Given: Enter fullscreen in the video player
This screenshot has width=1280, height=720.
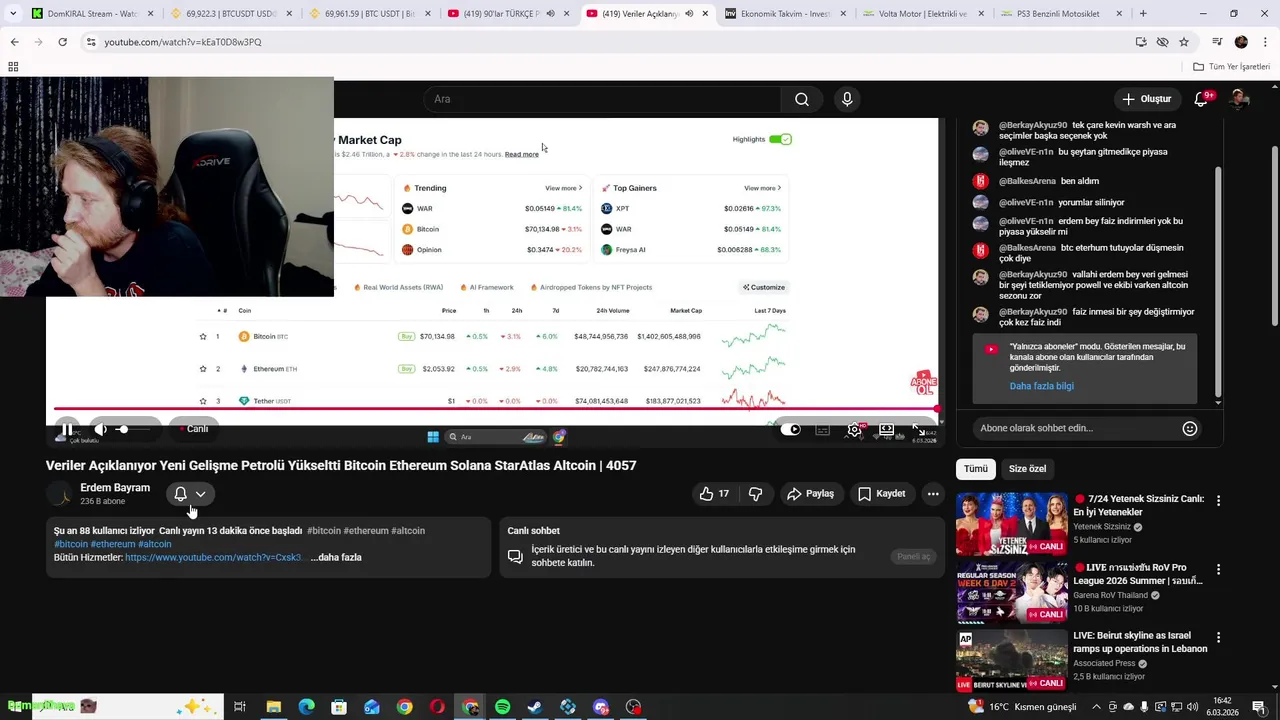Looking at the screenshot, I should point(918,430).
